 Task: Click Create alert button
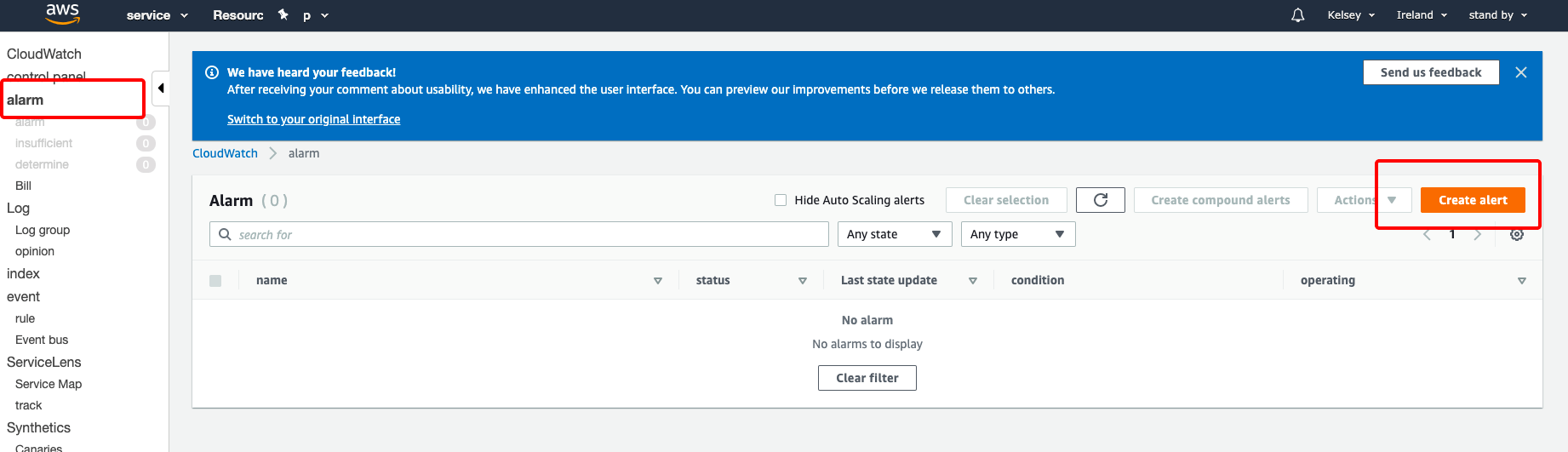pos(1473,200)
